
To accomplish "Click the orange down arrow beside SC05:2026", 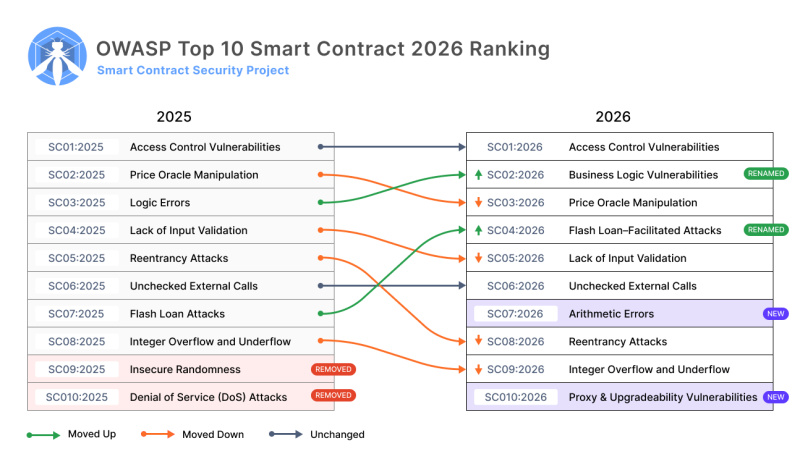I will (479, 258).
